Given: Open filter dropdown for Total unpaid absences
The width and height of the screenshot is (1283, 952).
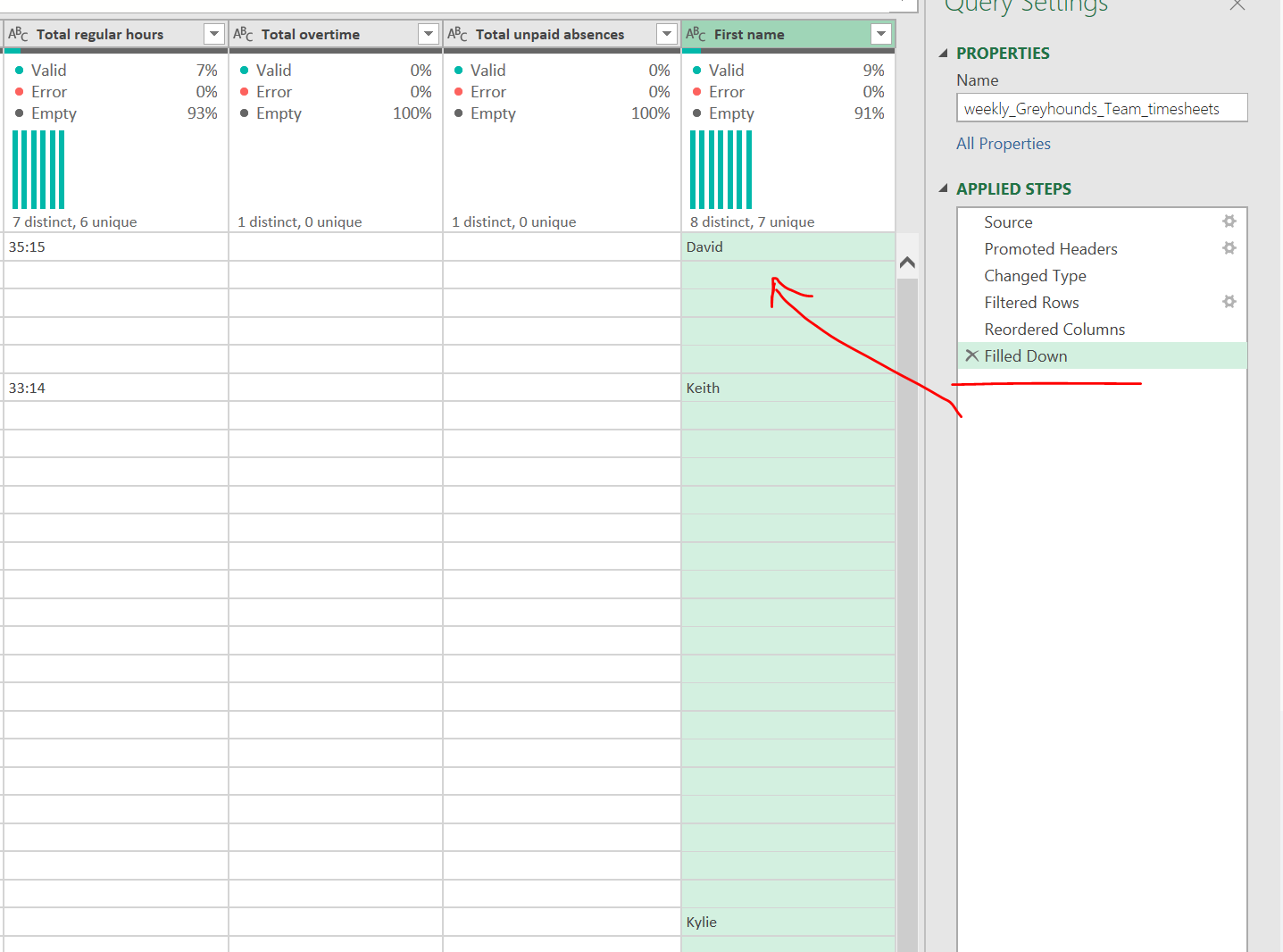Looking at the screenshot, I should click(666, 34).
